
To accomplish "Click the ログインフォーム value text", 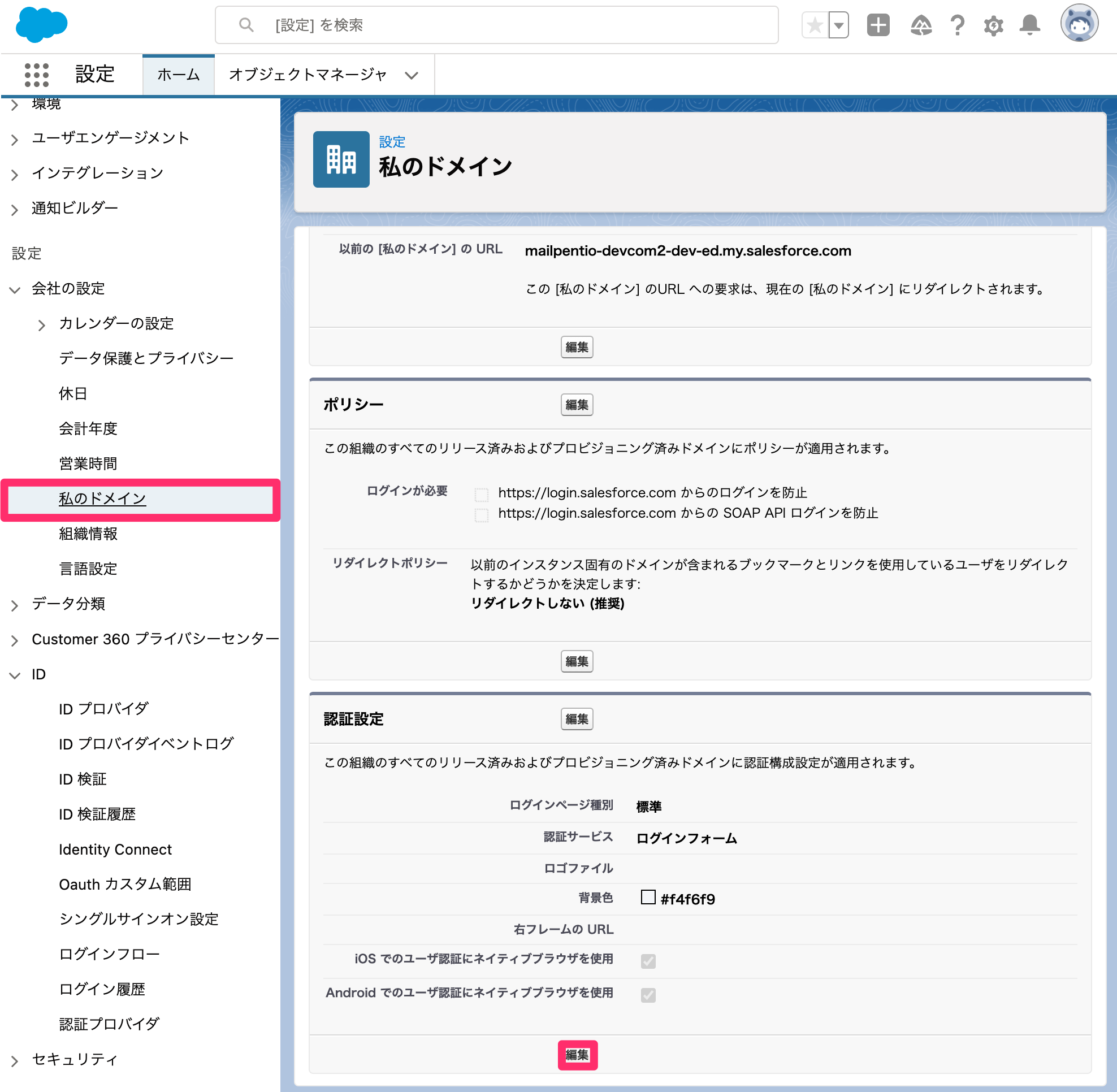I will [x=687, y=839].
